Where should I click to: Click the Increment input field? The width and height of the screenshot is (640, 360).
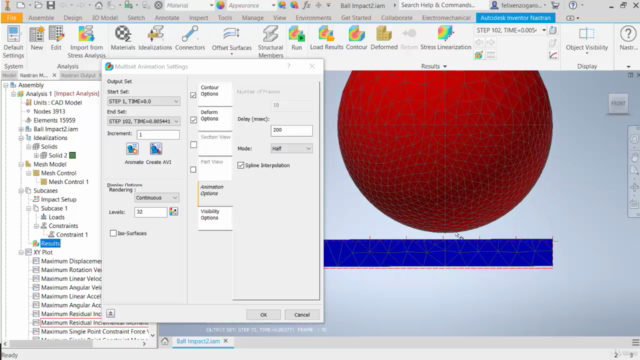(158, 135)
